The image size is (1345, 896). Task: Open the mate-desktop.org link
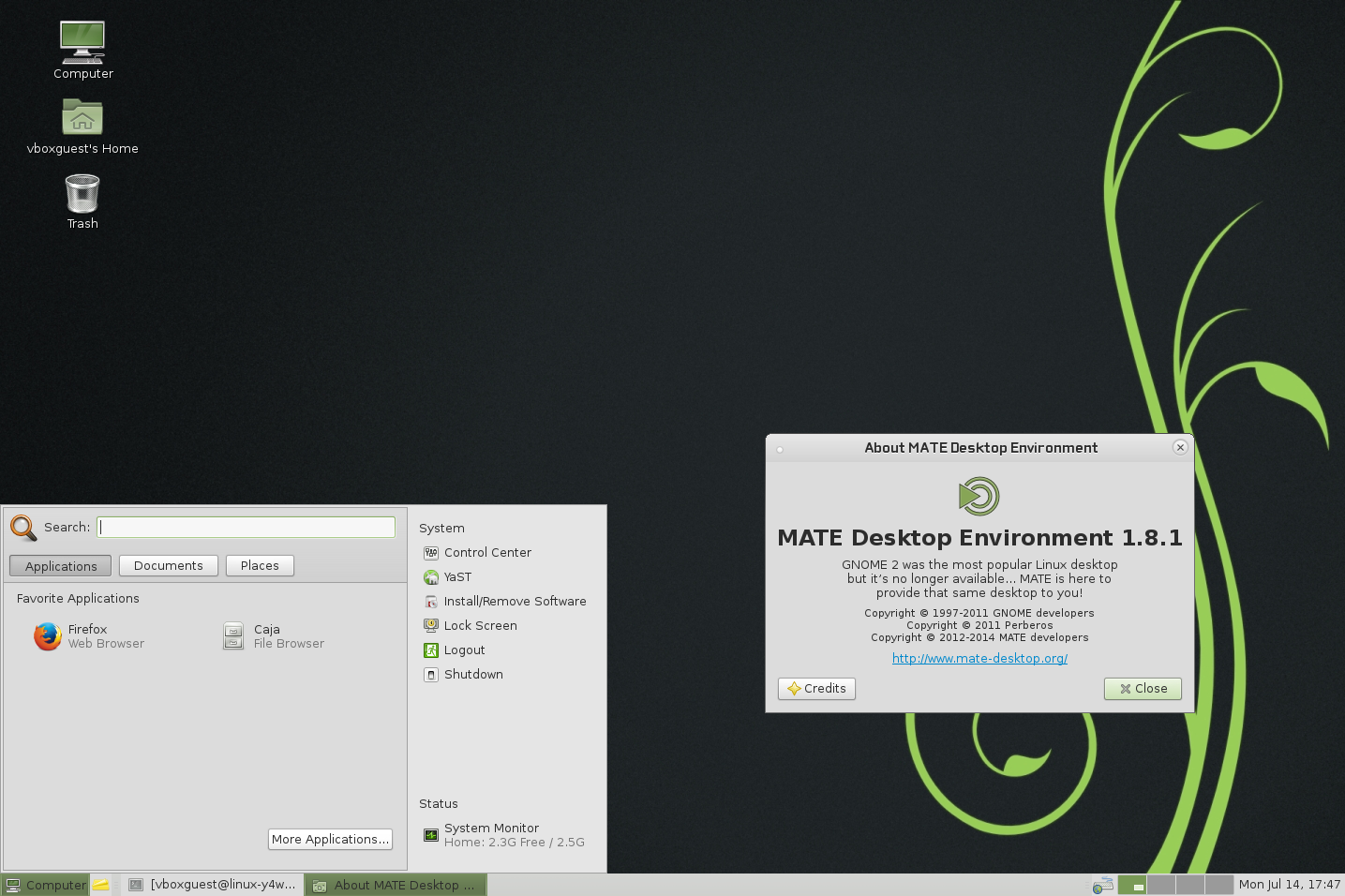(x=979, y=659)
